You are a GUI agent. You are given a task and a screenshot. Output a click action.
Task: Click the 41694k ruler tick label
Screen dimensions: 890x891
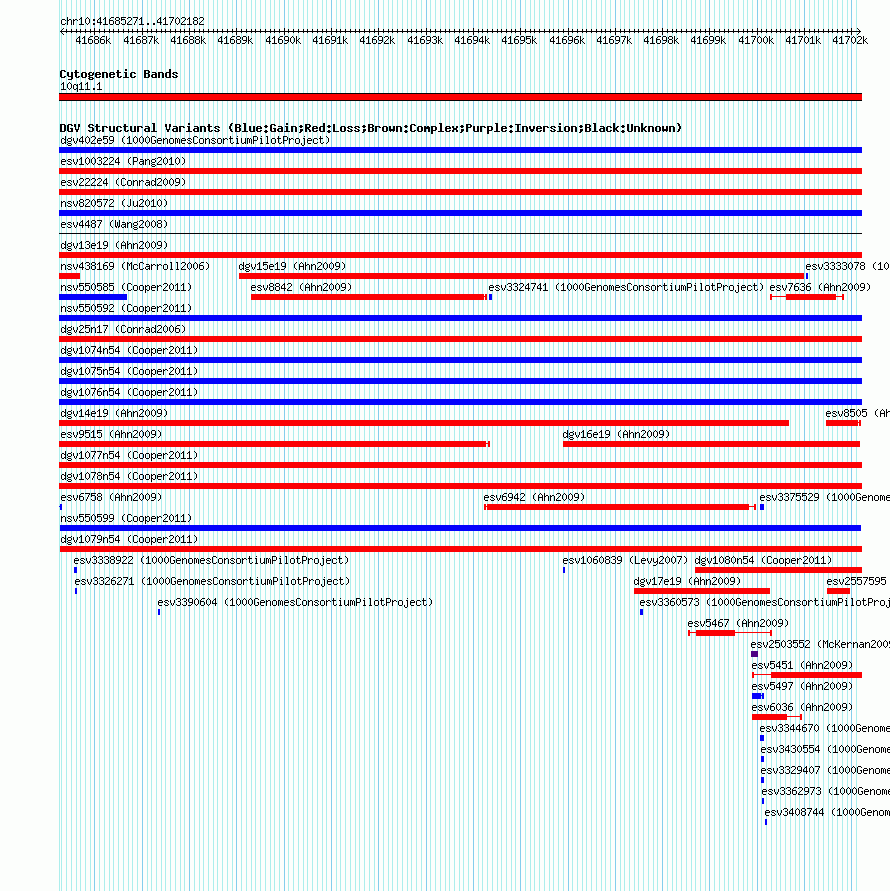point(472,41)
